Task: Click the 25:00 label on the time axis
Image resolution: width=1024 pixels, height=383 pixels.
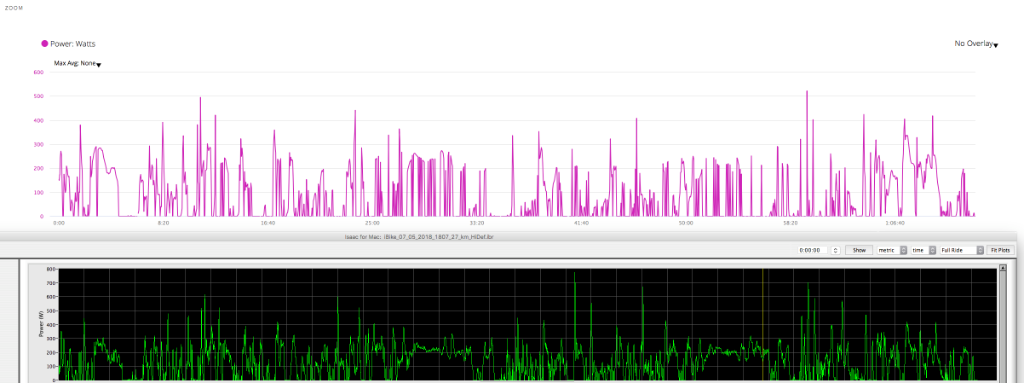Action: coord(372,224)
